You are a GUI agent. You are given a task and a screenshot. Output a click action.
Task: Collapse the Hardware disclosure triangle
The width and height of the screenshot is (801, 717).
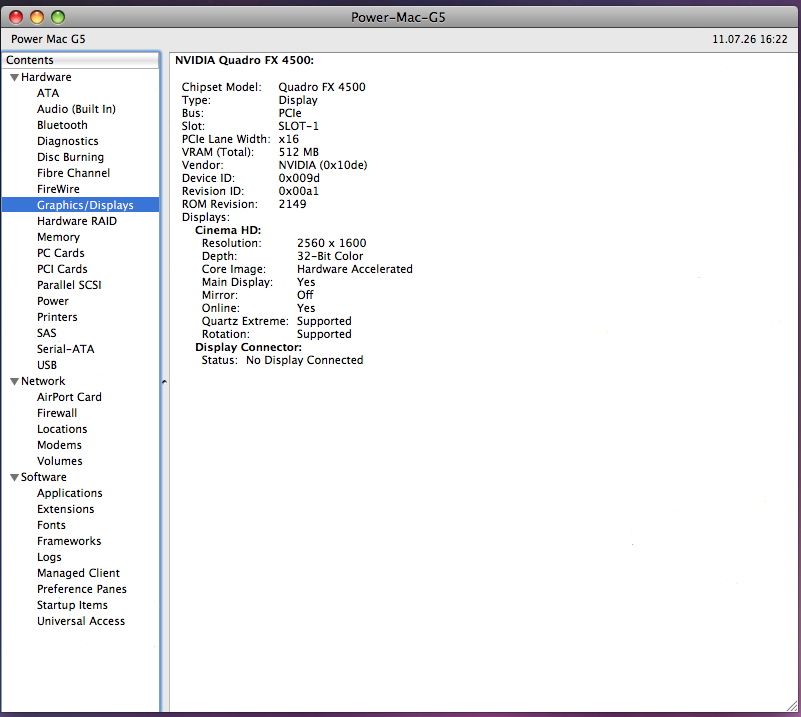(15, 78)
